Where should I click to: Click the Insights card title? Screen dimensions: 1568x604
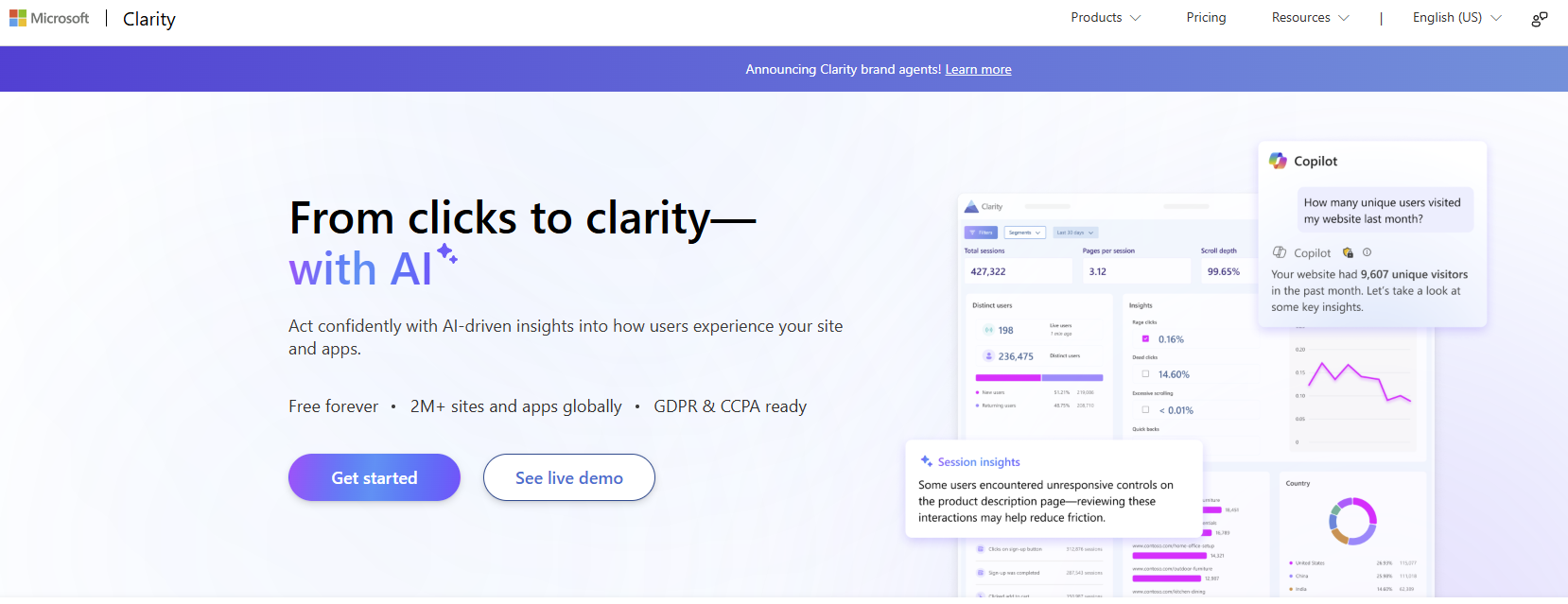(1141, 305)
